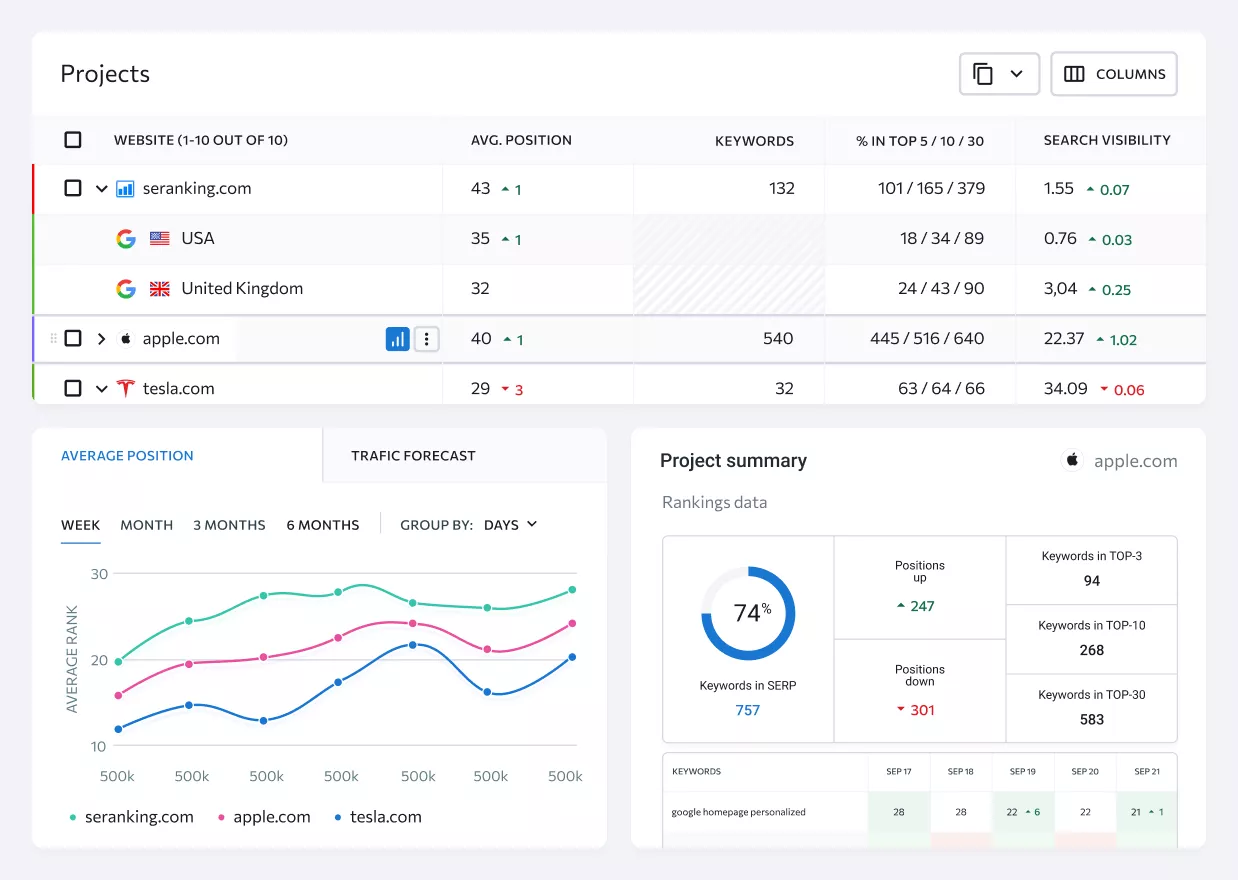Click the seranking.com favicon icon

pyautogui.click(x=125, y=189)
